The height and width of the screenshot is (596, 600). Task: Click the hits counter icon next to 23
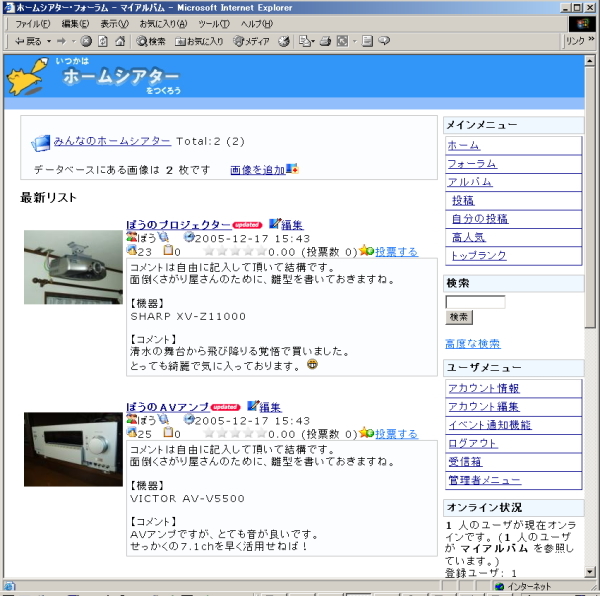coord(132,251)
